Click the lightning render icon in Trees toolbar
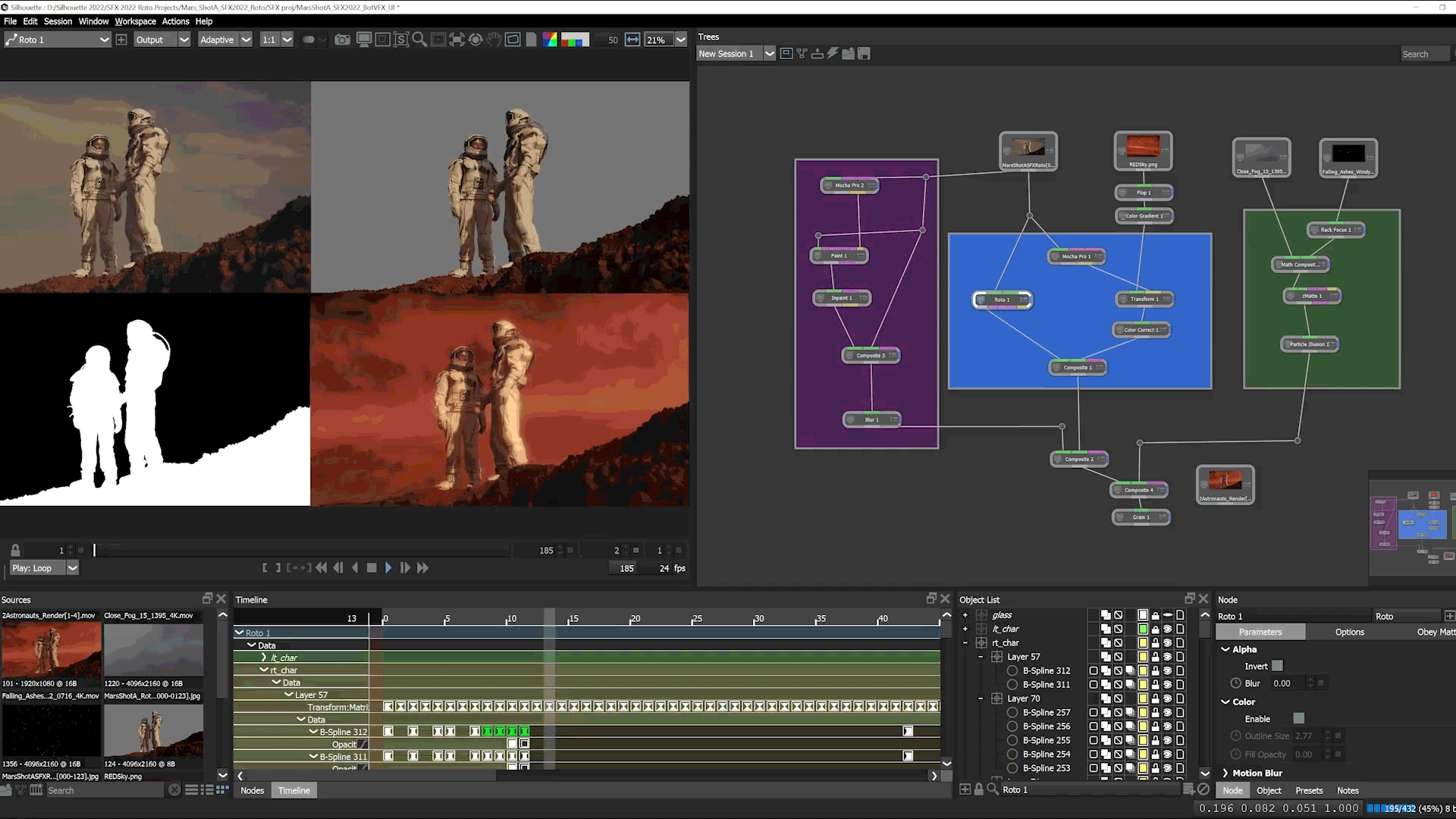The width and height of the screenshot is (1456, 819). 833,53
